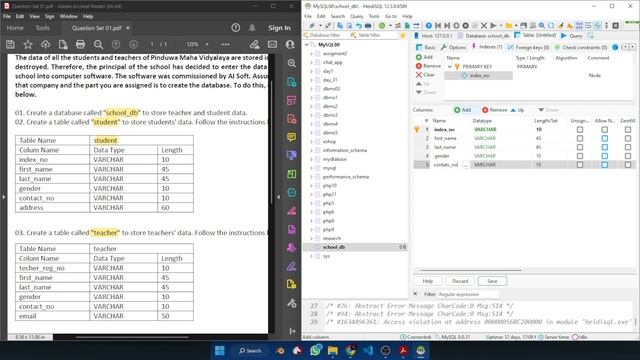The width and height of the screenshot is (640, 360).
Task: Print the PDF via the printer icon
Action: click(x=80, y=44)
